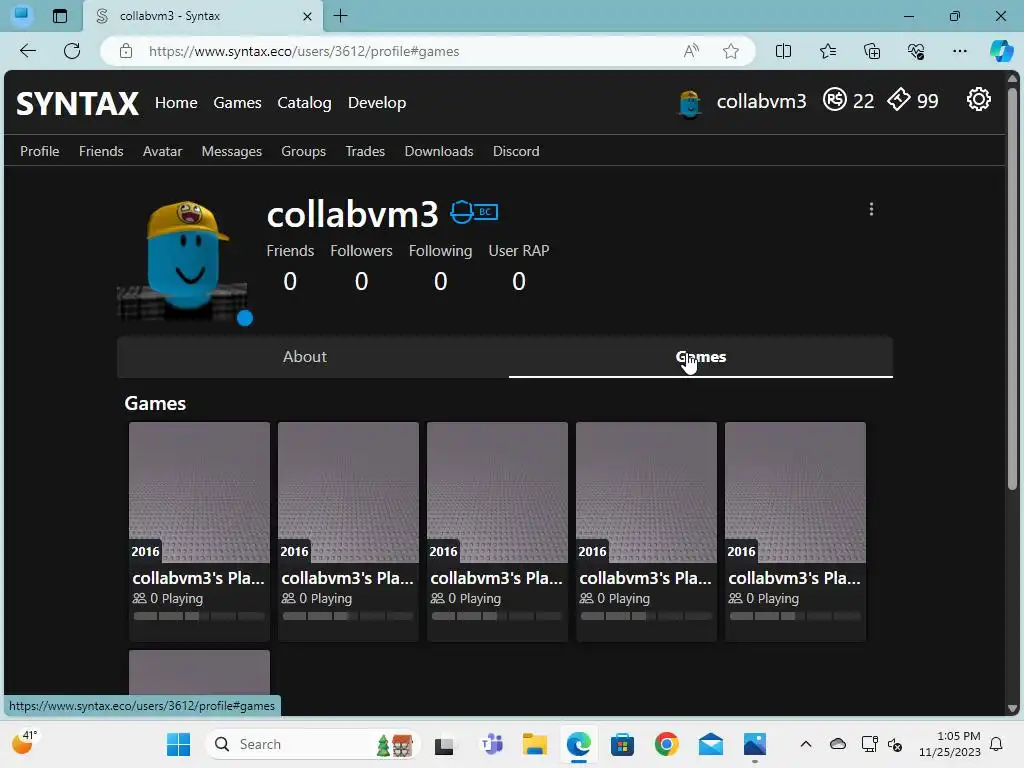The height and width of the screenshot is (768, 1024).
Task: Close the collabvm3 - Syntax tab
Action: coord(307,16)
